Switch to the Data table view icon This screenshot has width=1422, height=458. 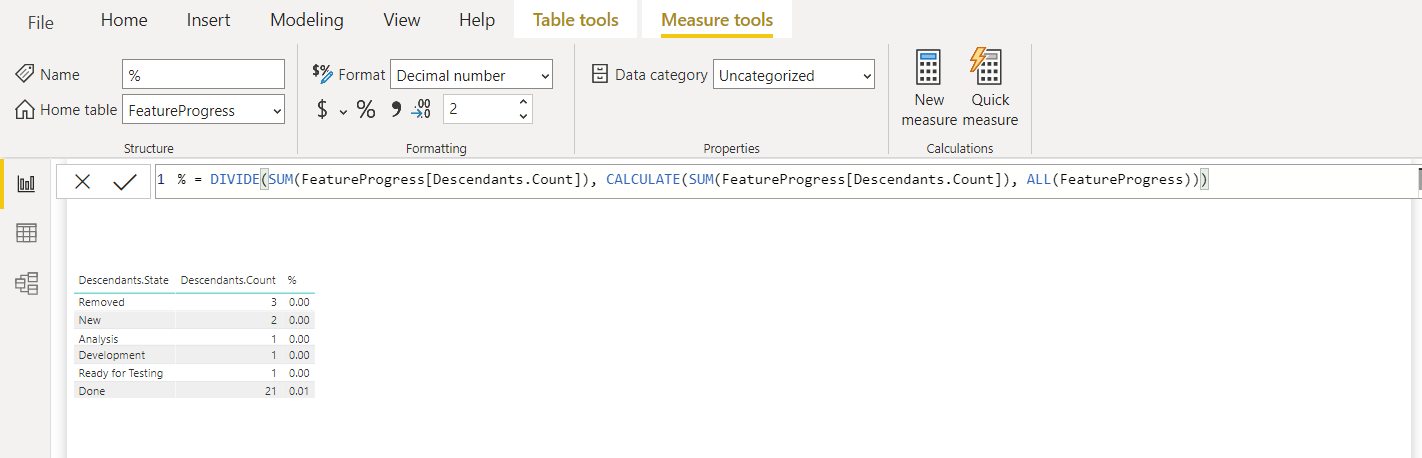click(x=27, y=233)
